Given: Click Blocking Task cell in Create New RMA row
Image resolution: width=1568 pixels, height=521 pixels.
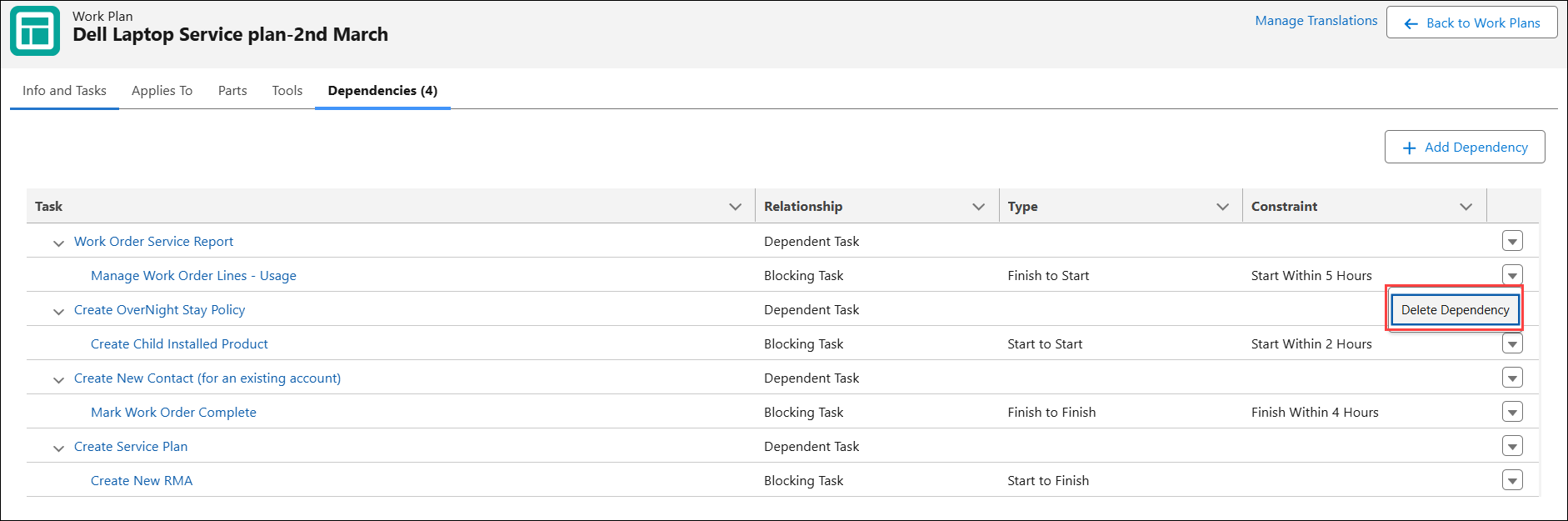Looking at the screenshot, I should (x=803, y=480).
